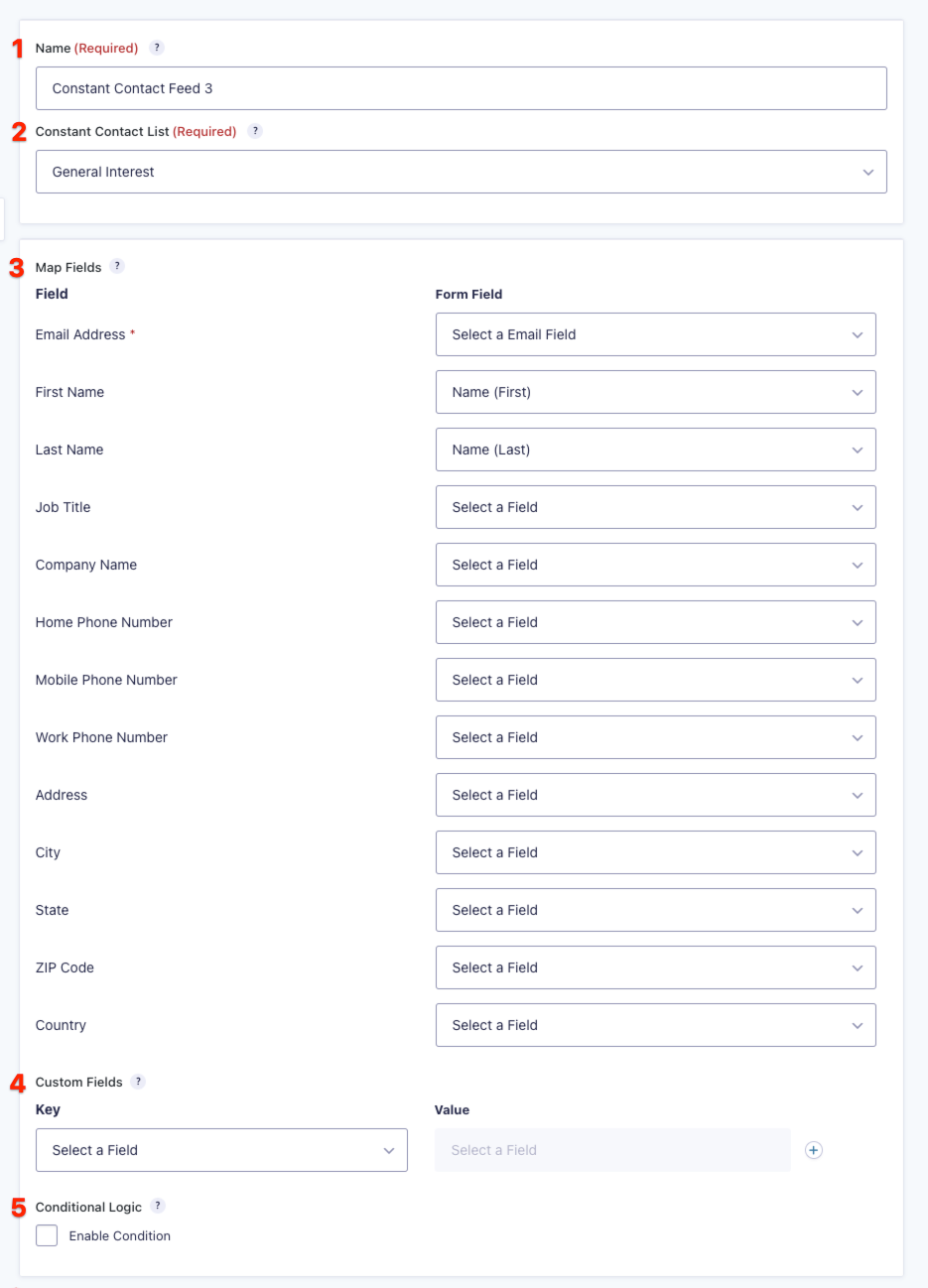Expand the First Name mapping dropdown
This screenshot has height=1288, width=928.
655,392
